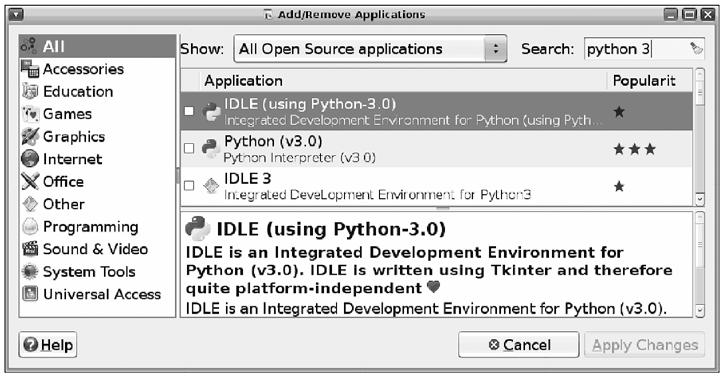This screenshot has width=724, height=377.
Task: Select the Office category
Action: click(97, 182)
